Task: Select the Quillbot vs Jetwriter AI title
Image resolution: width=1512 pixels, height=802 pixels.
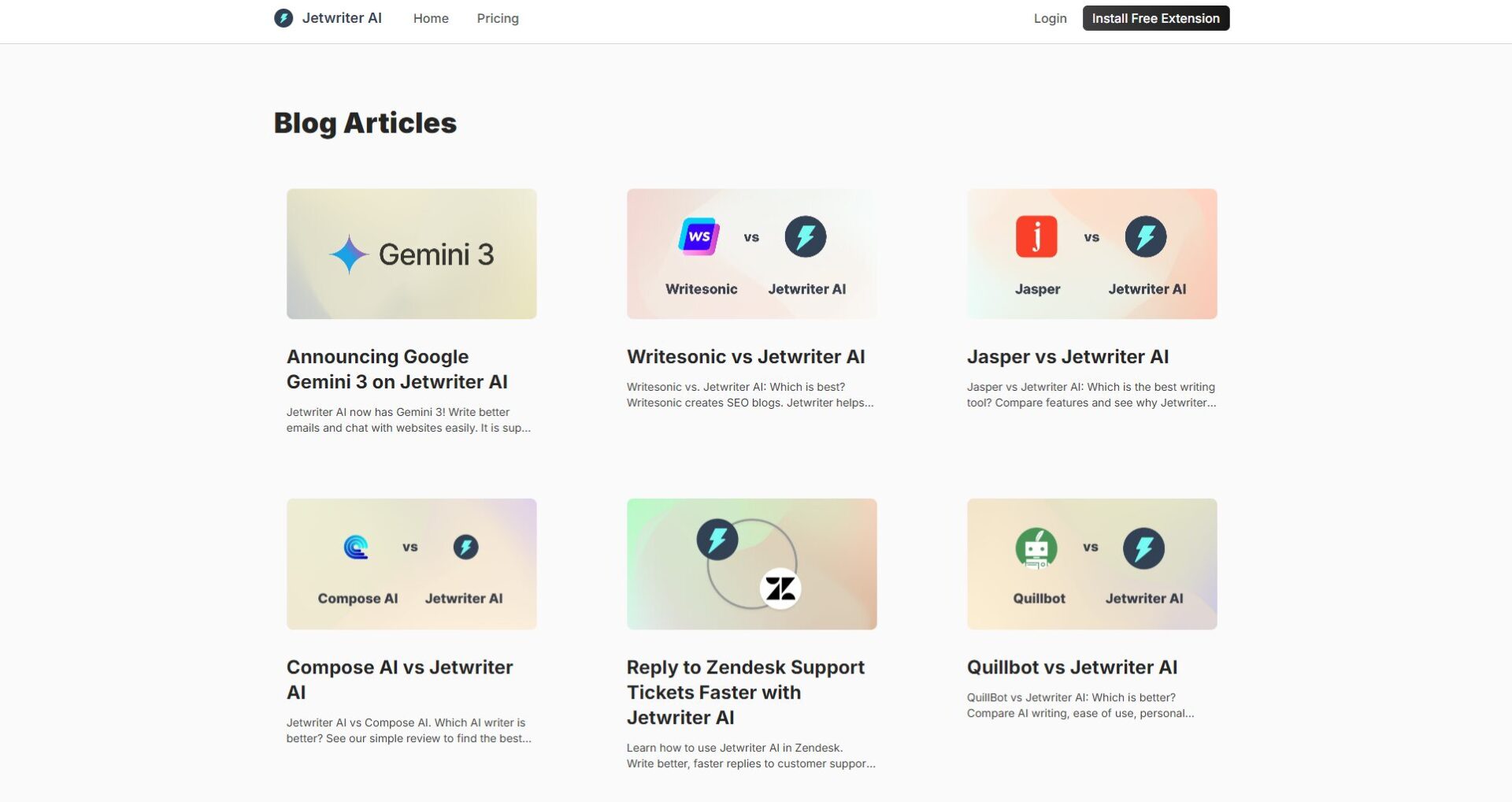Action: pos(1072,667)
